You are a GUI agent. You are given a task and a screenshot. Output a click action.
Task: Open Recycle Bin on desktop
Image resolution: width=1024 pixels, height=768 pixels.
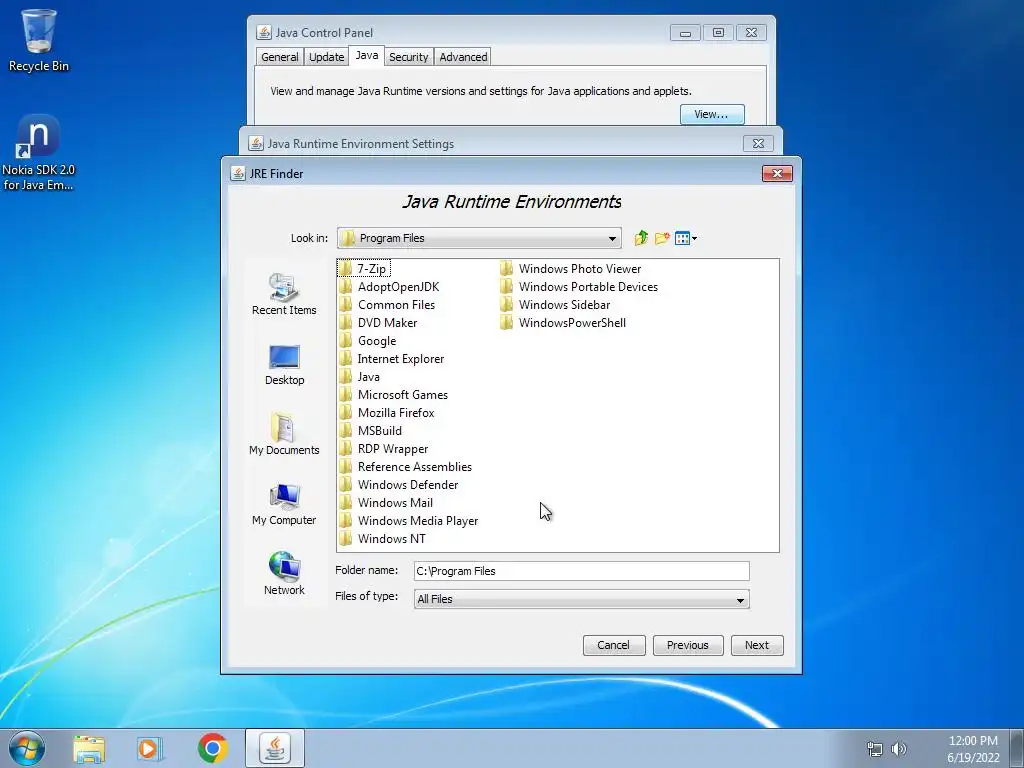pos(39,40)
